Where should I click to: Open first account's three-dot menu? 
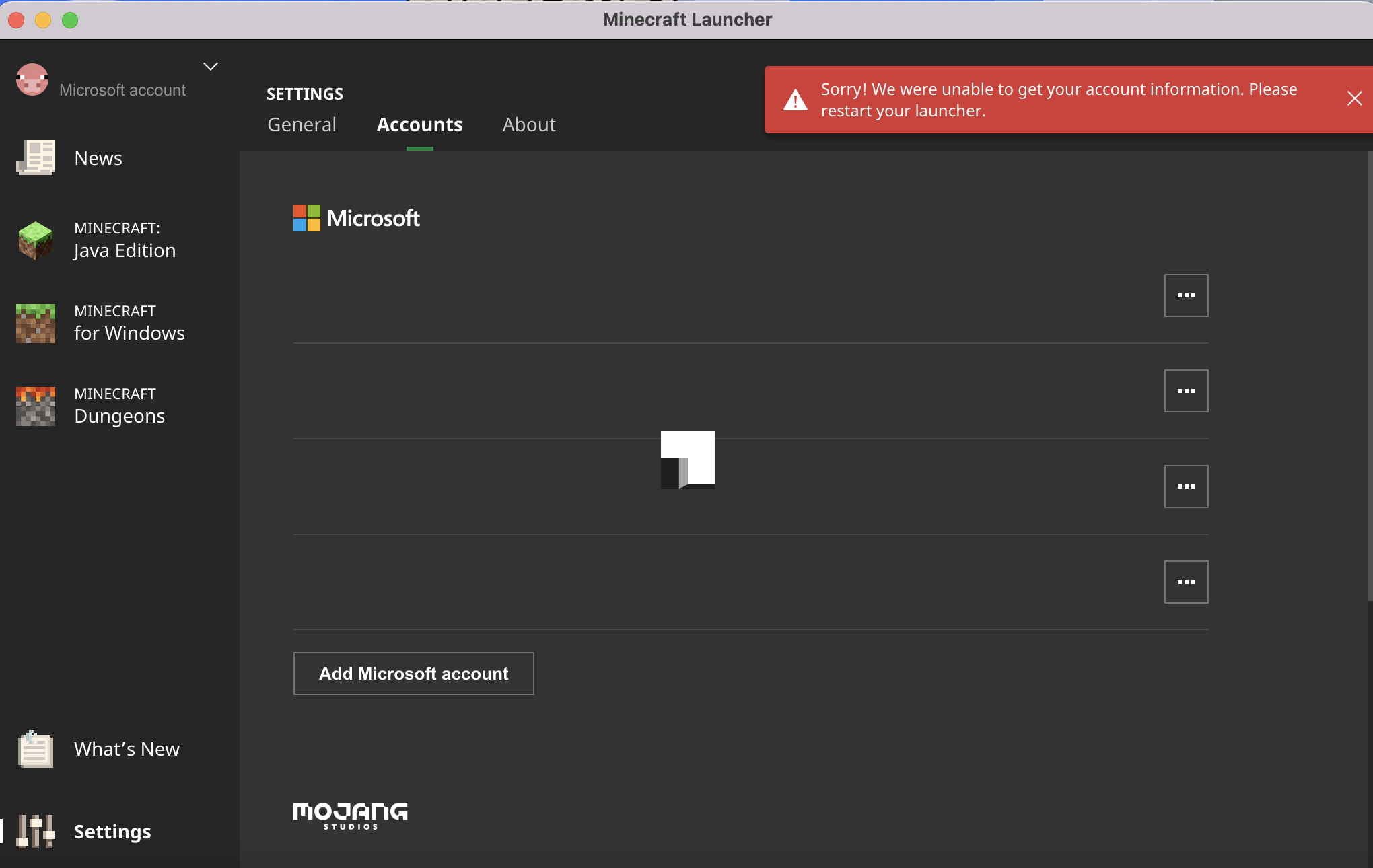[1186, 295]
